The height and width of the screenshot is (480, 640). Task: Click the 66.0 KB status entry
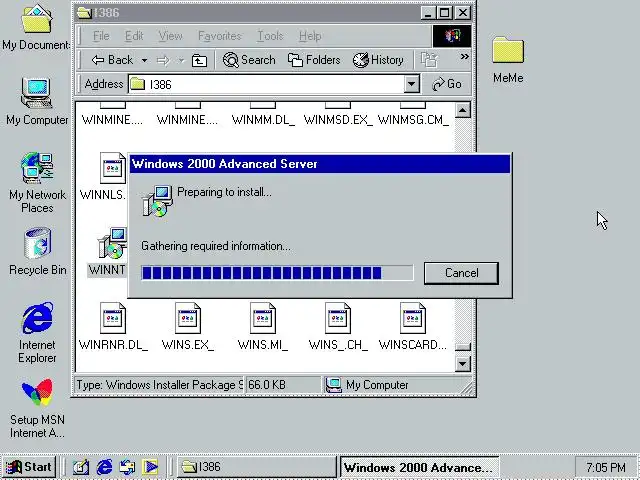pyautogui.click(x=283, y=385)
